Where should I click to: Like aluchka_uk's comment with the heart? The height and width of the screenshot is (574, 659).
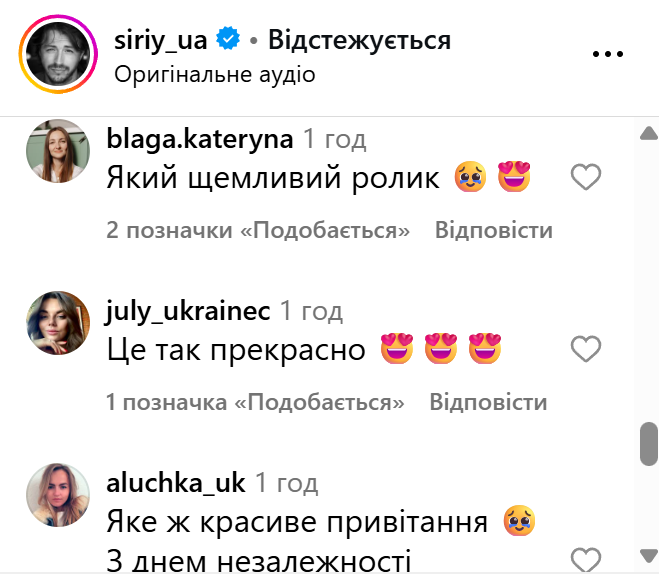point(586,561)
